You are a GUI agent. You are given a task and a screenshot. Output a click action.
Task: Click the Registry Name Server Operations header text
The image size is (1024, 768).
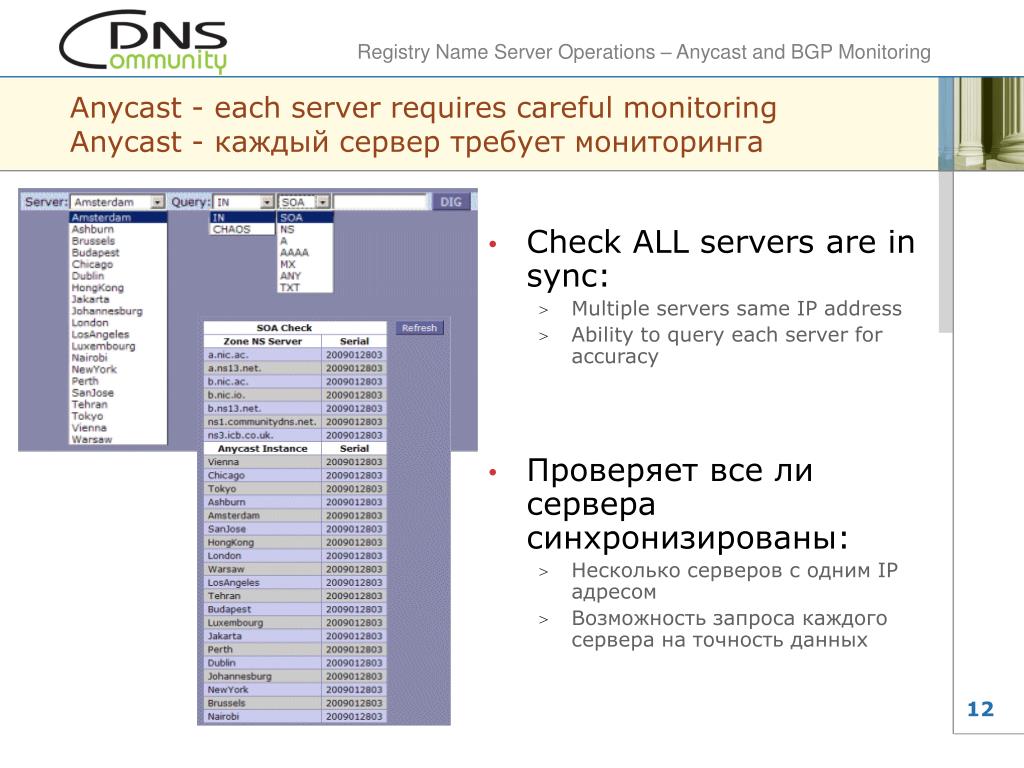pos(643,52)
